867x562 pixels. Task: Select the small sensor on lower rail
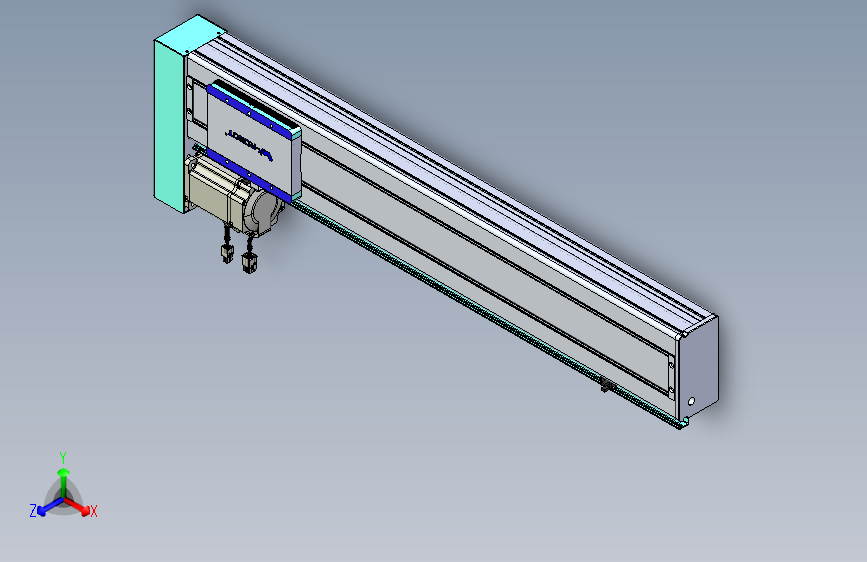[608, 385]
